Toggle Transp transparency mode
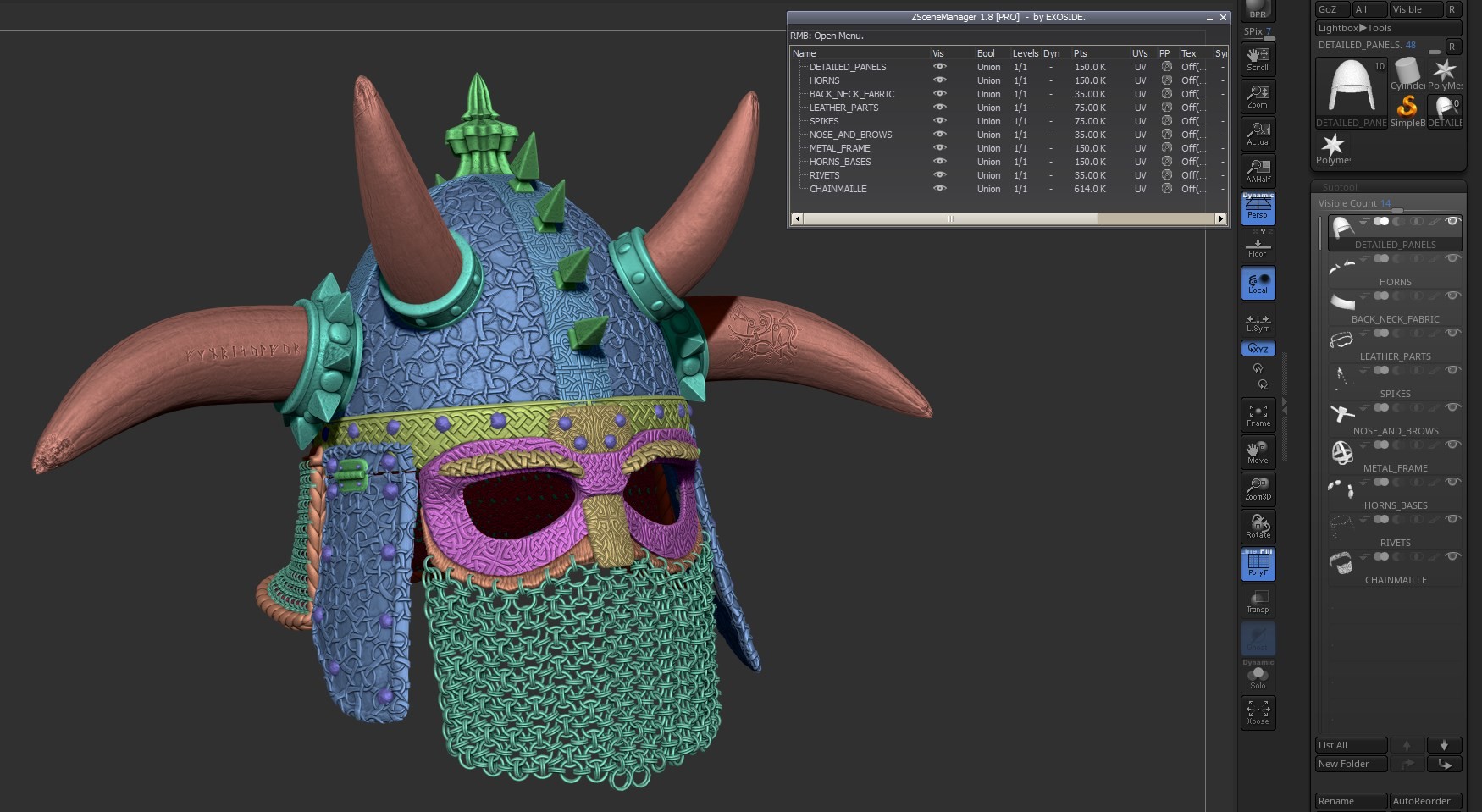This screenshot has height=812, width=1482. point(1258,600)
